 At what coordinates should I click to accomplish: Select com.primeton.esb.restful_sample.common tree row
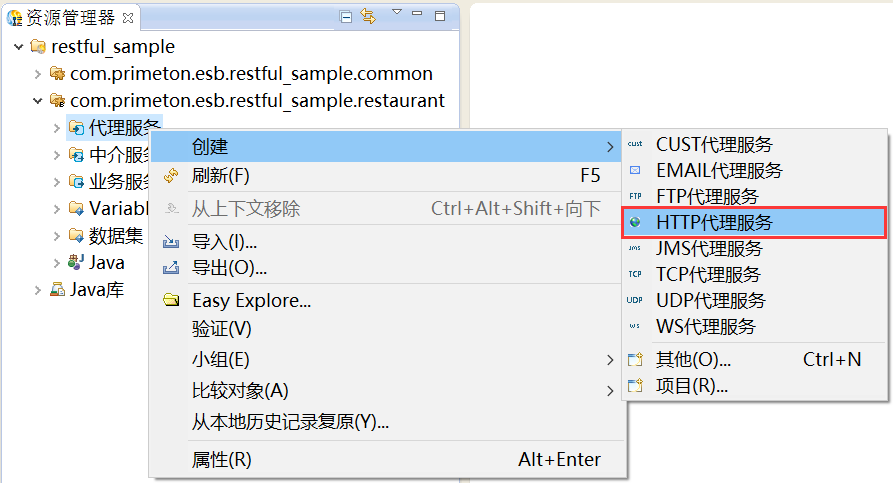(x=251, y=73)
